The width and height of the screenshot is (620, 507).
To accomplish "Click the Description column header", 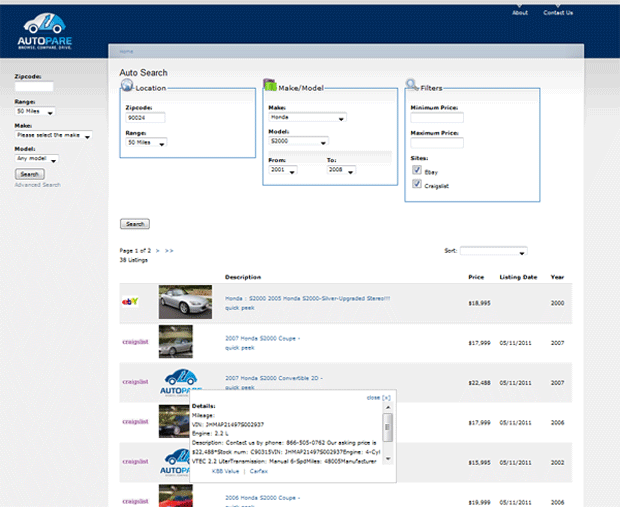I will click(x=243, y=277).
